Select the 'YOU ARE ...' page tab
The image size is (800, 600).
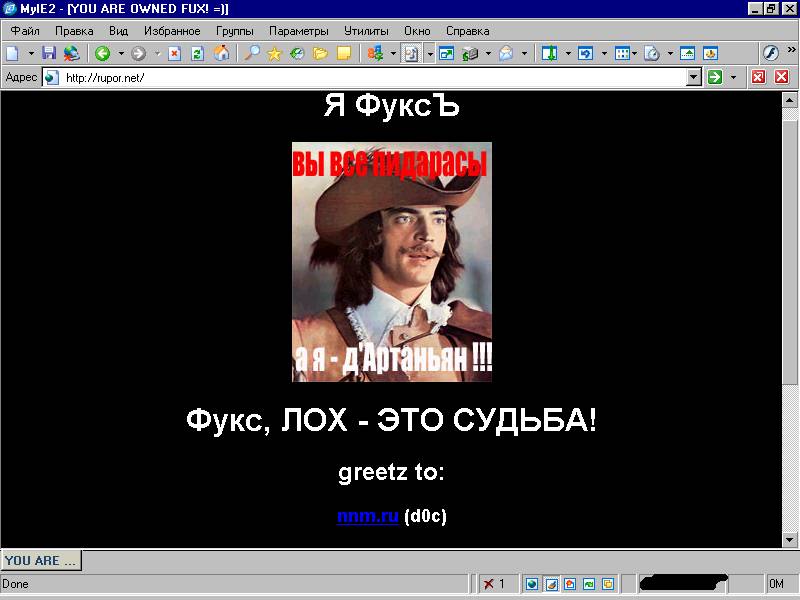(x=41, y=561)
